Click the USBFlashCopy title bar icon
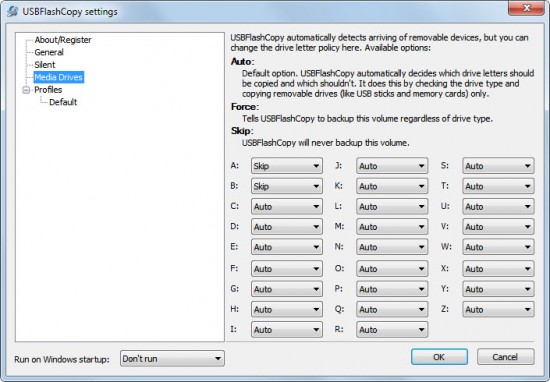 pyautogui.click(x=12, y=11)
